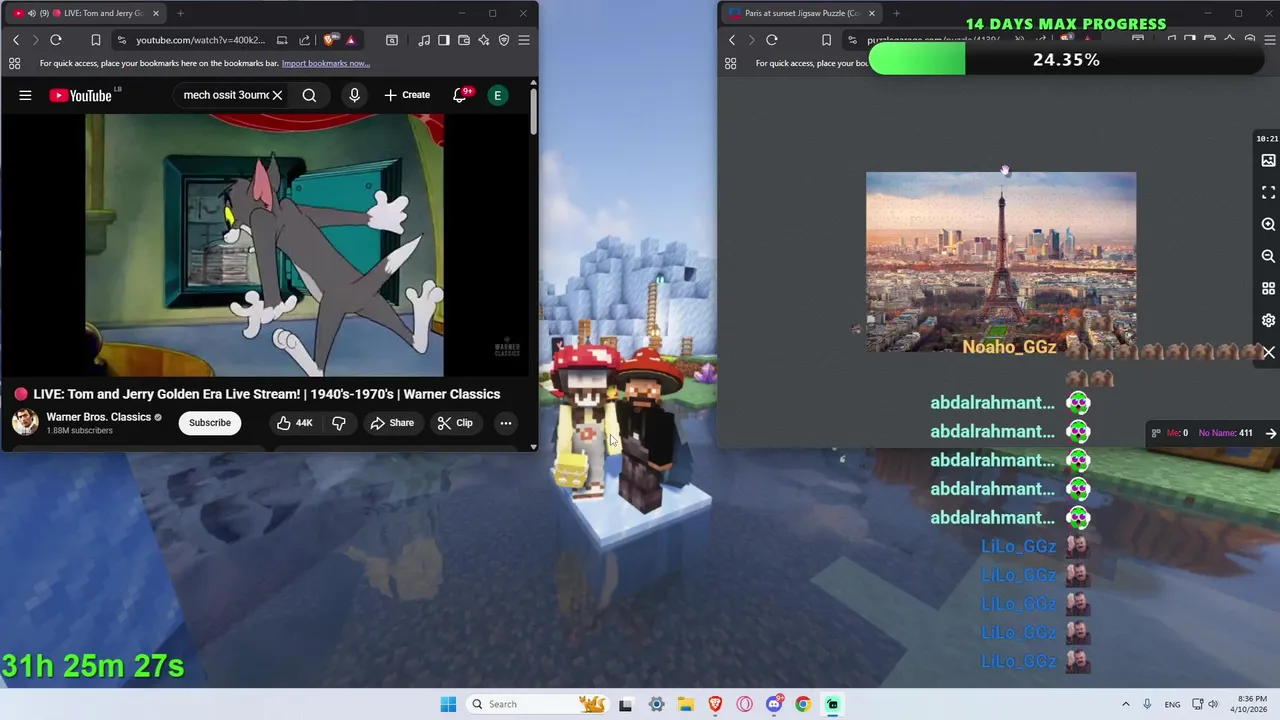This screenshot has height=720, width=1280.
Task: Open the YouTube window's browser menu
Action: (524, 40)
